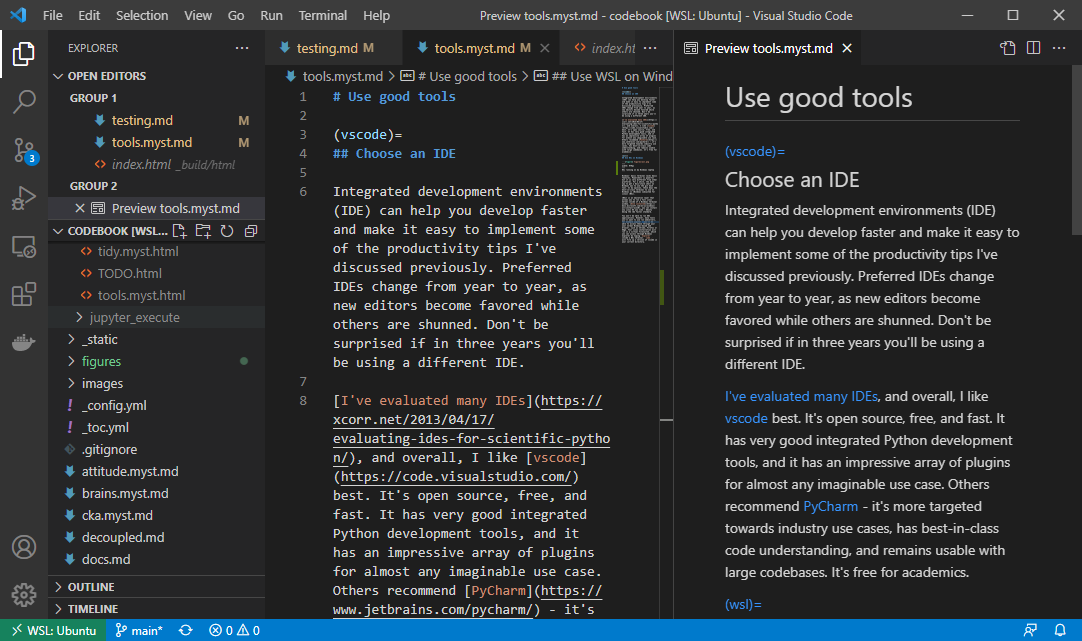Viewport: 1082px width, 641px height.
Task: Close Preview tools.myst.md in open editors
Action: click(80, 208)
